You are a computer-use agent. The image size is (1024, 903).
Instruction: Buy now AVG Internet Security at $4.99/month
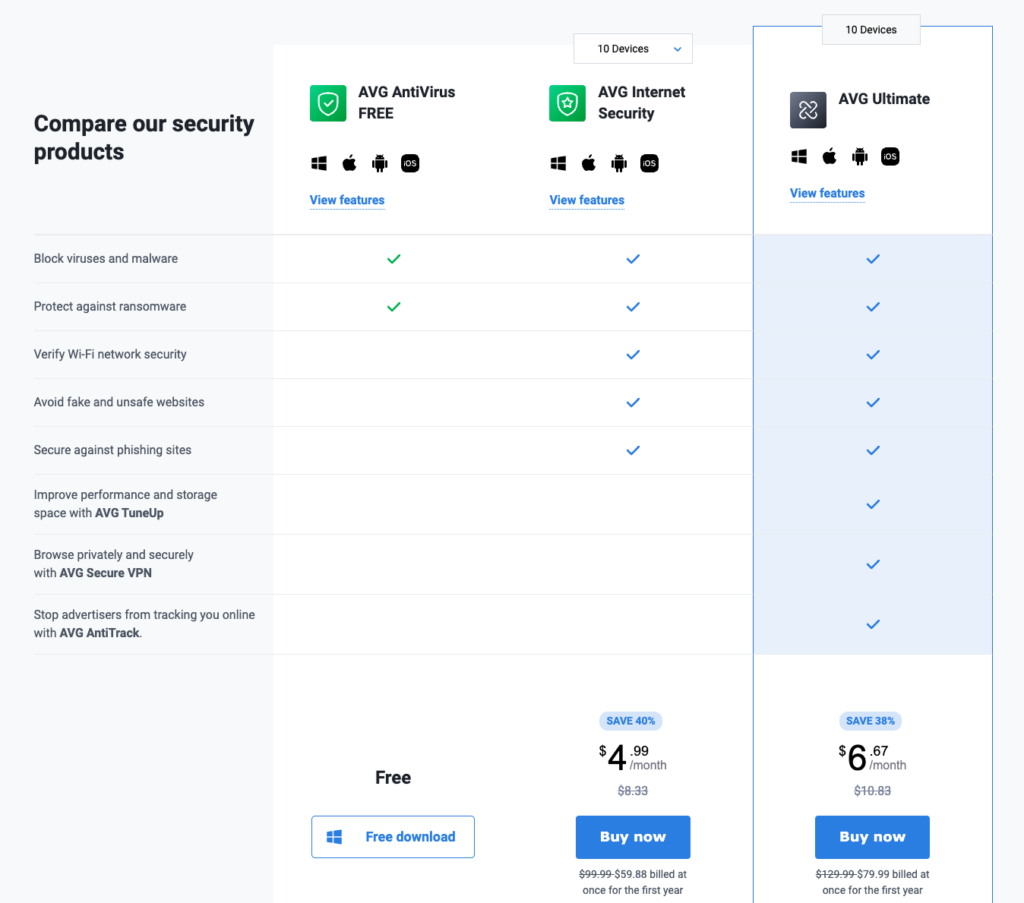coord(633,837)
